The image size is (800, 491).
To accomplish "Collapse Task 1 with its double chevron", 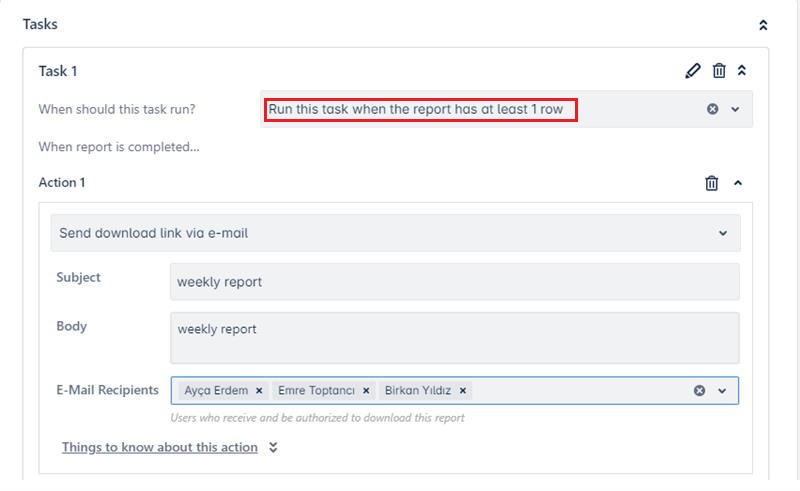I will [x=742, y=70].
